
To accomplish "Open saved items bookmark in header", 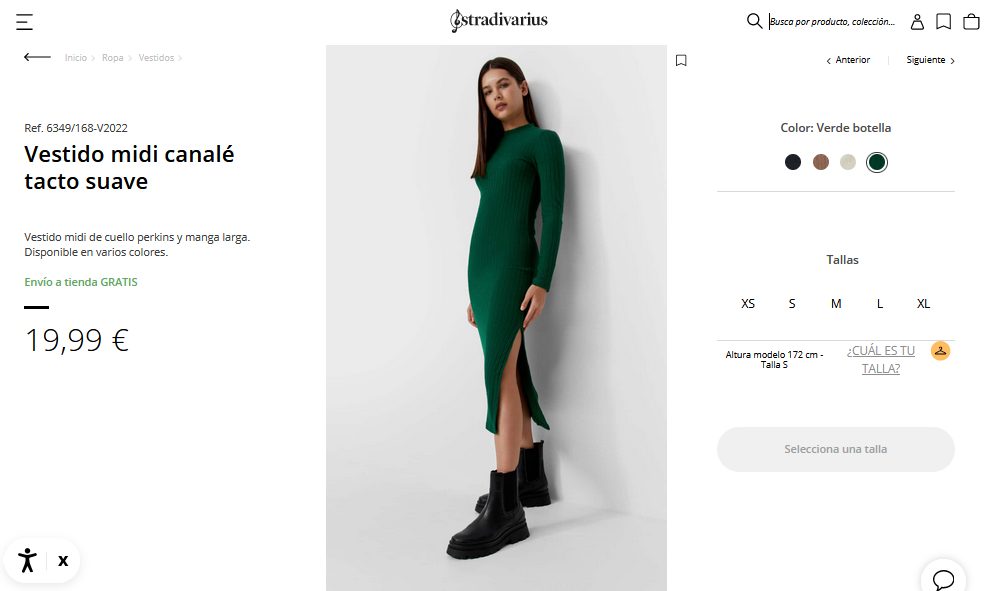I will pos(943,22).
